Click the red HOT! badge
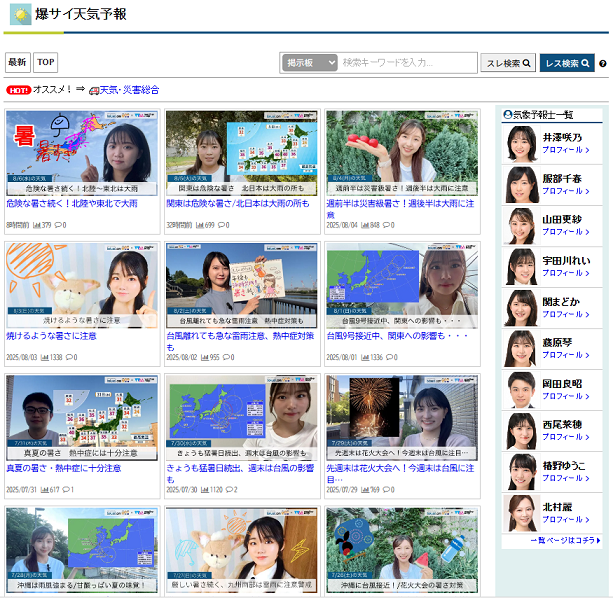The width and height of the screenshot is (613, 598). (18, 90)
